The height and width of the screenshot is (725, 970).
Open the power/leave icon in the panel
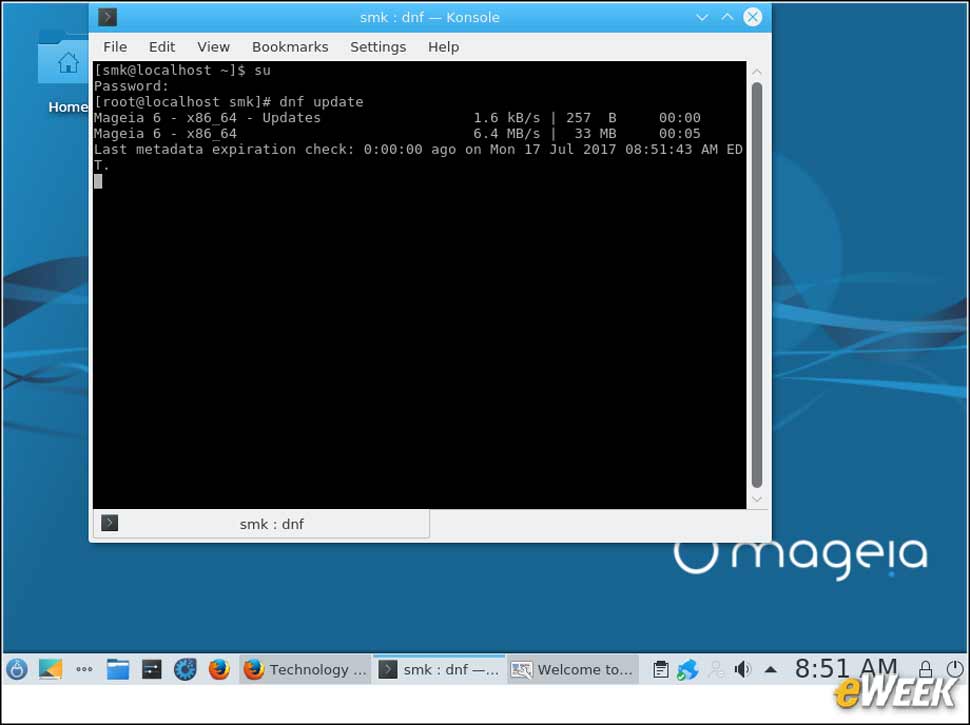tap(955, 669)
